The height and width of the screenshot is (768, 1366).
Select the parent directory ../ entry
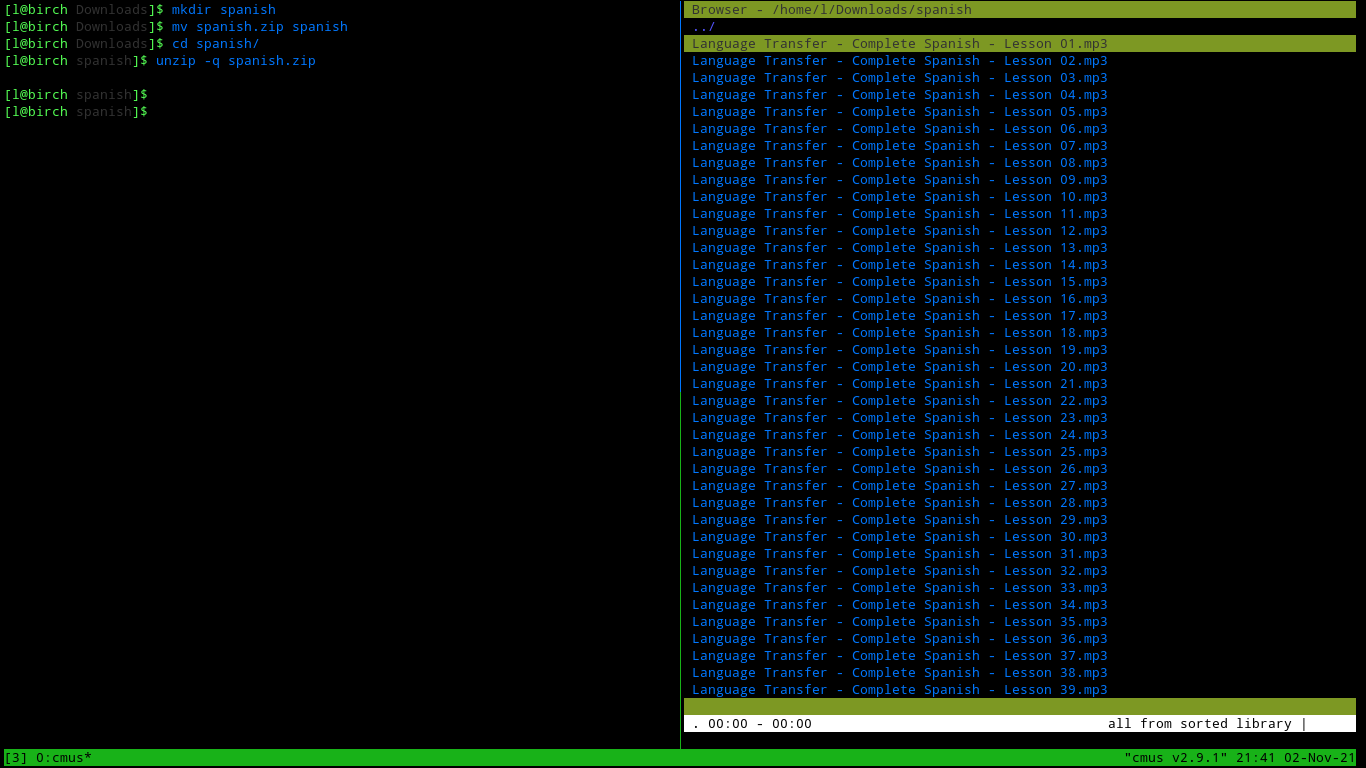click(1020, 26)
